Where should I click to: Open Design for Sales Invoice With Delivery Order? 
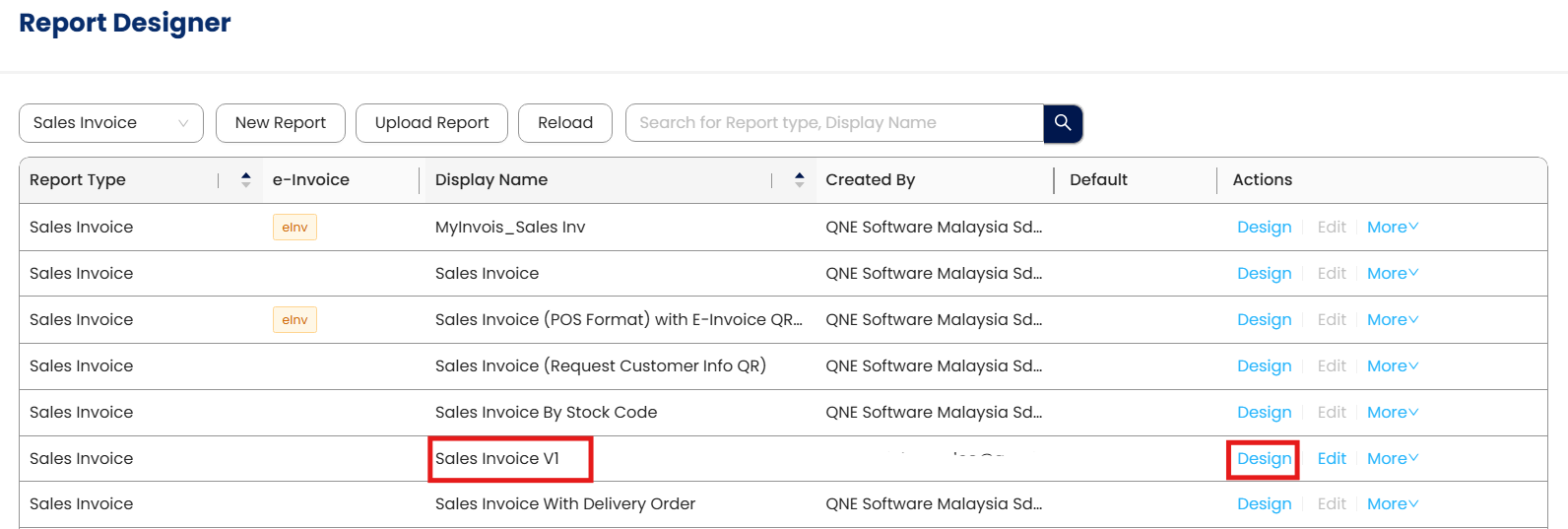(1264, 504)
